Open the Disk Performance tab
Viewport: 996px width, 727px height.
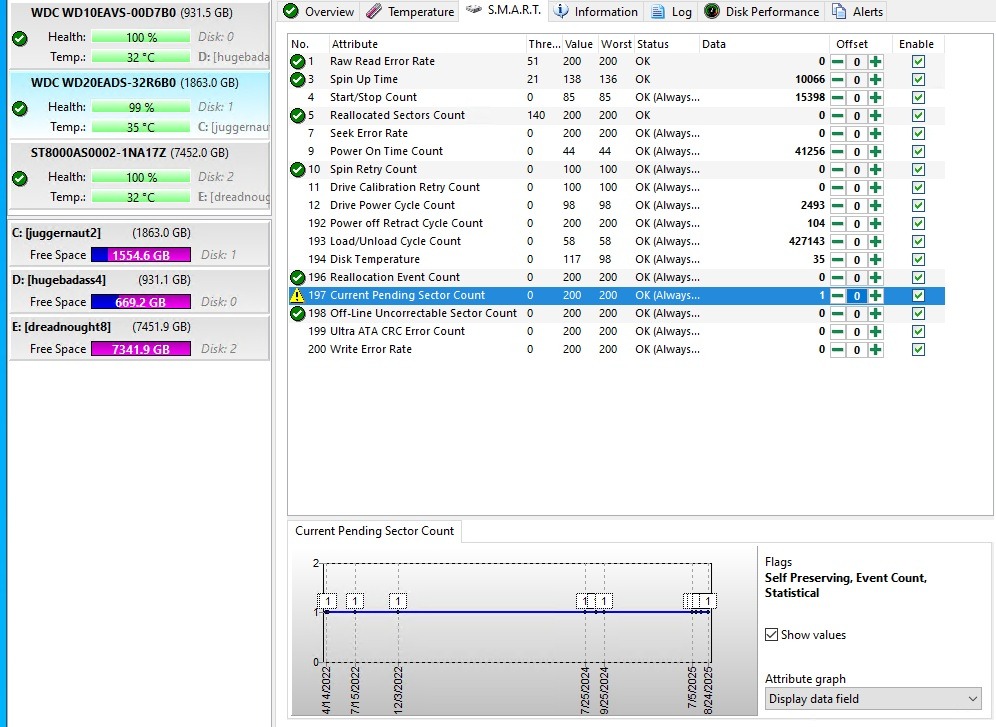pyautogui.click(x=762, y=11)
